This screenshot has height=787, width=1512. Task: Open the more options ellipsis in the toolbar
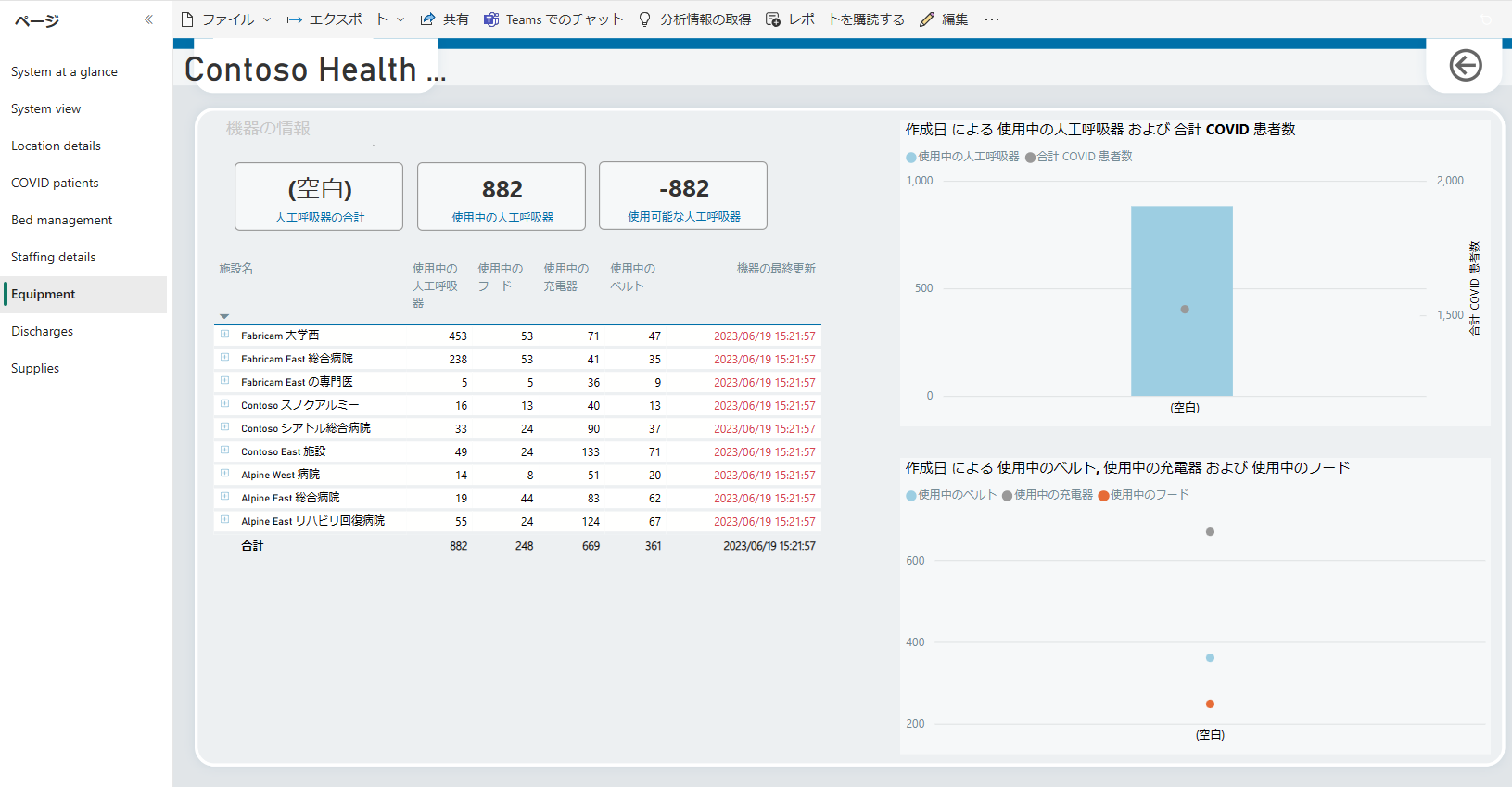point(992,19)
